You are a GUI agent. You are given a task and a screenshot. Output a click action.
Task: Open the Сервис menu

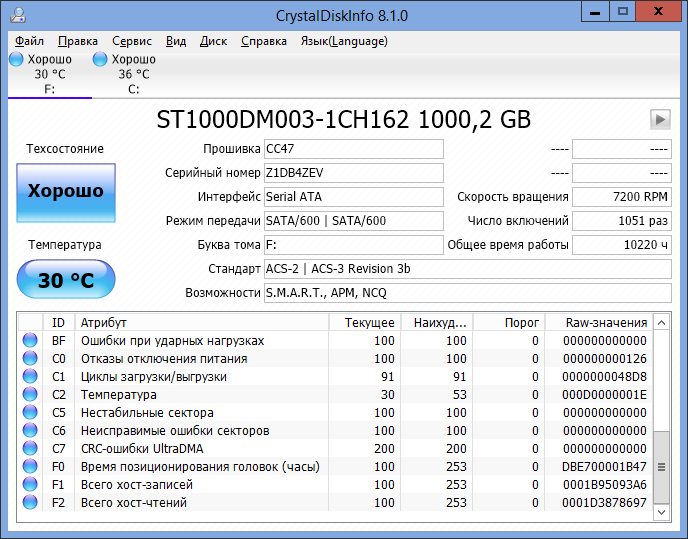tap(132, 41)
